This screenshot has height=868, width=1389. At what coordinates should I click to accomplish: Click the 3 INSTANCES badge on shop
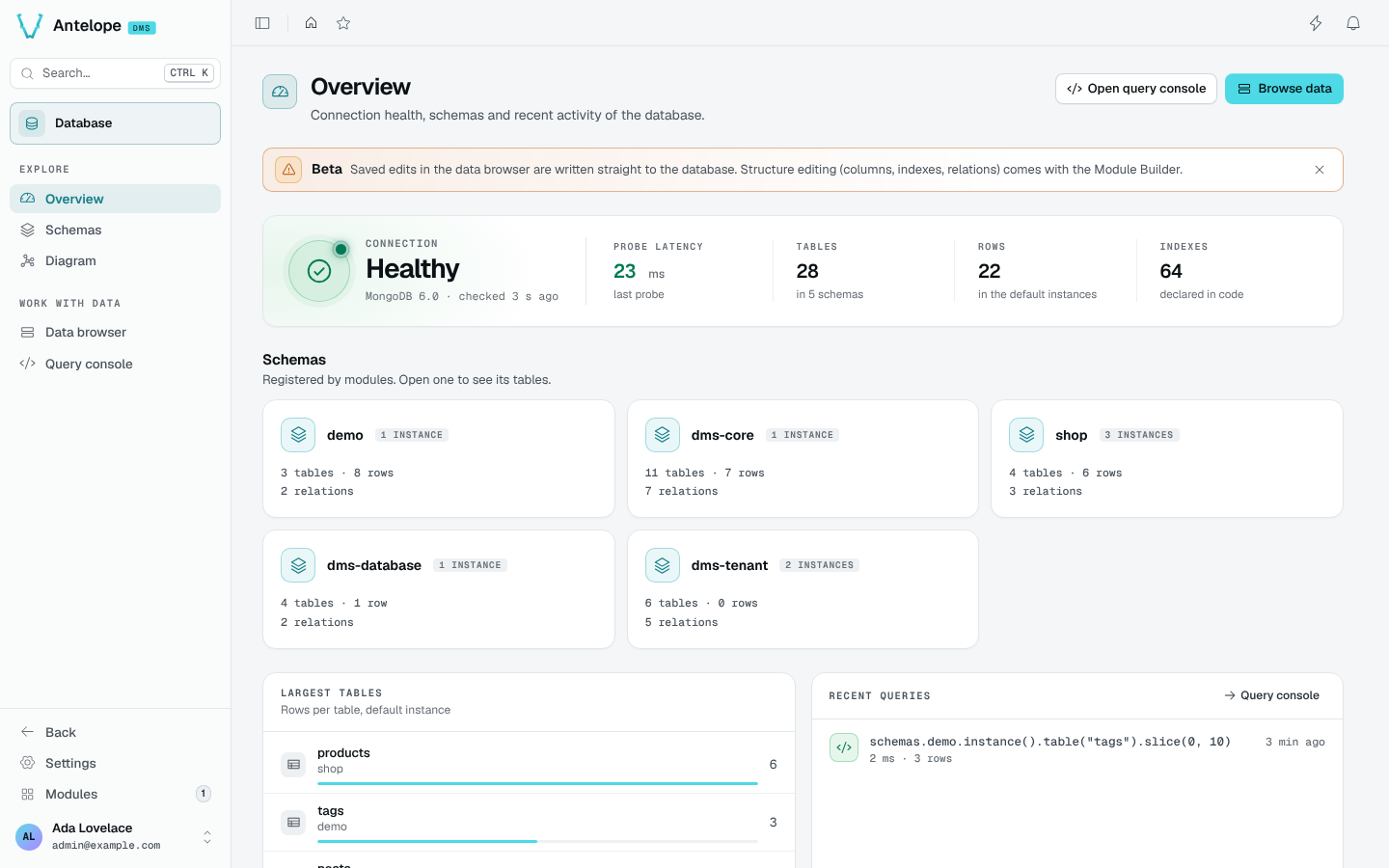(x=1139, y=435)
